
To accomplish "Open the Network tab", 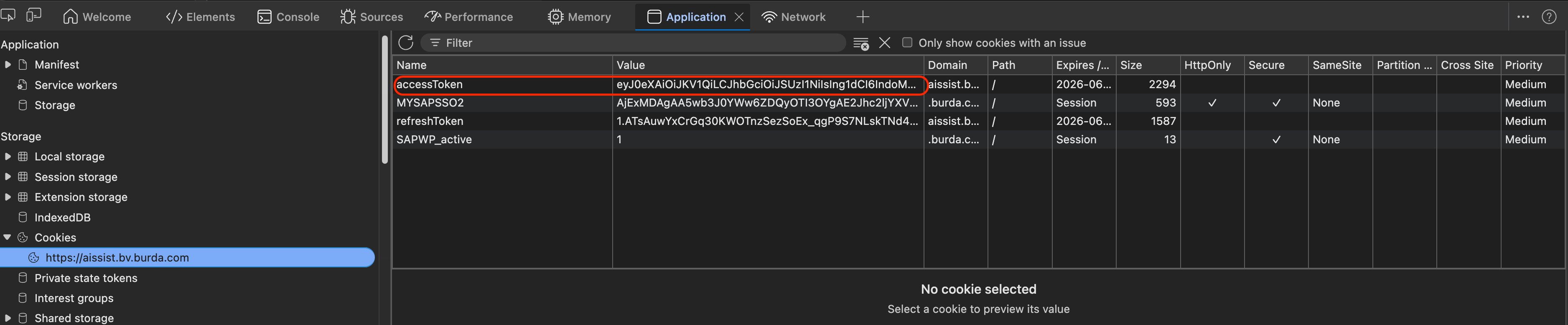I will [794, 17].
